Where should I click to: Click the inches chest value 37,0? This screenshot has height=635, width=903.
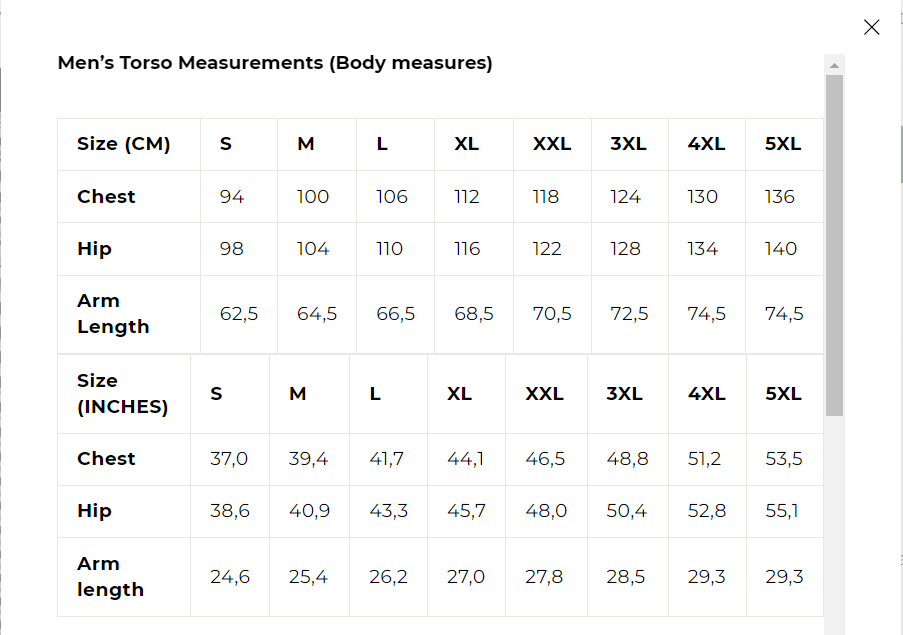pyautogui.click(x=229, y=459)
